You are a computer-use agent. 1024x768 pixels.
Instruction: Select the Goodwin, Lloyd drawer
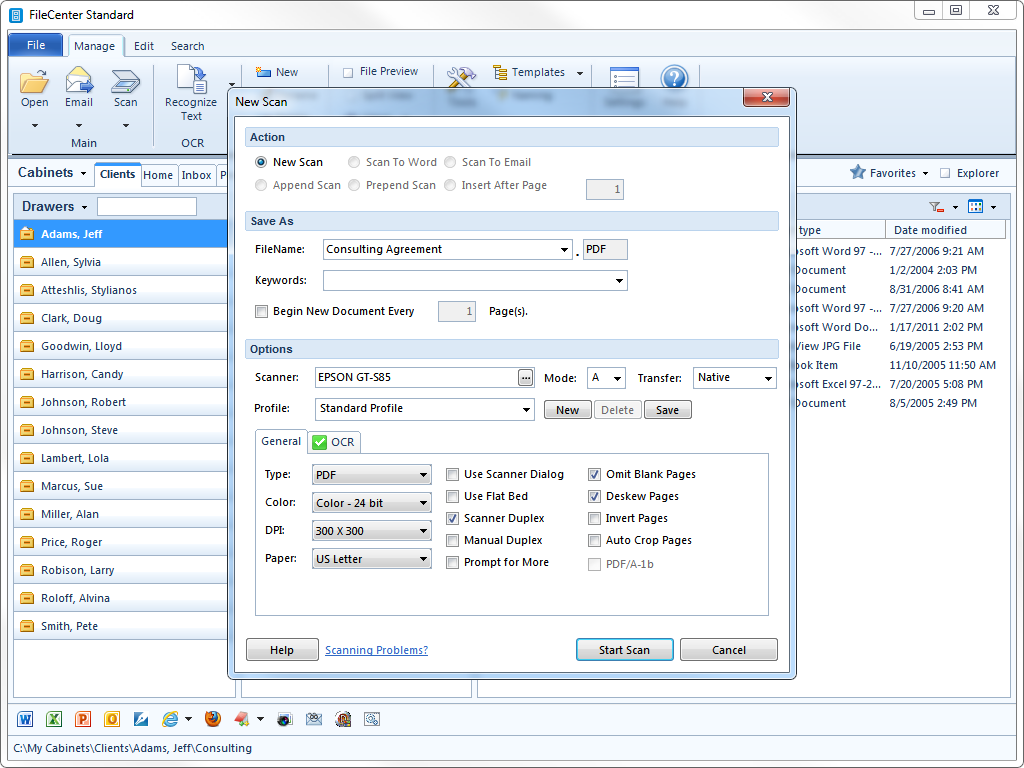pos(81,346)
